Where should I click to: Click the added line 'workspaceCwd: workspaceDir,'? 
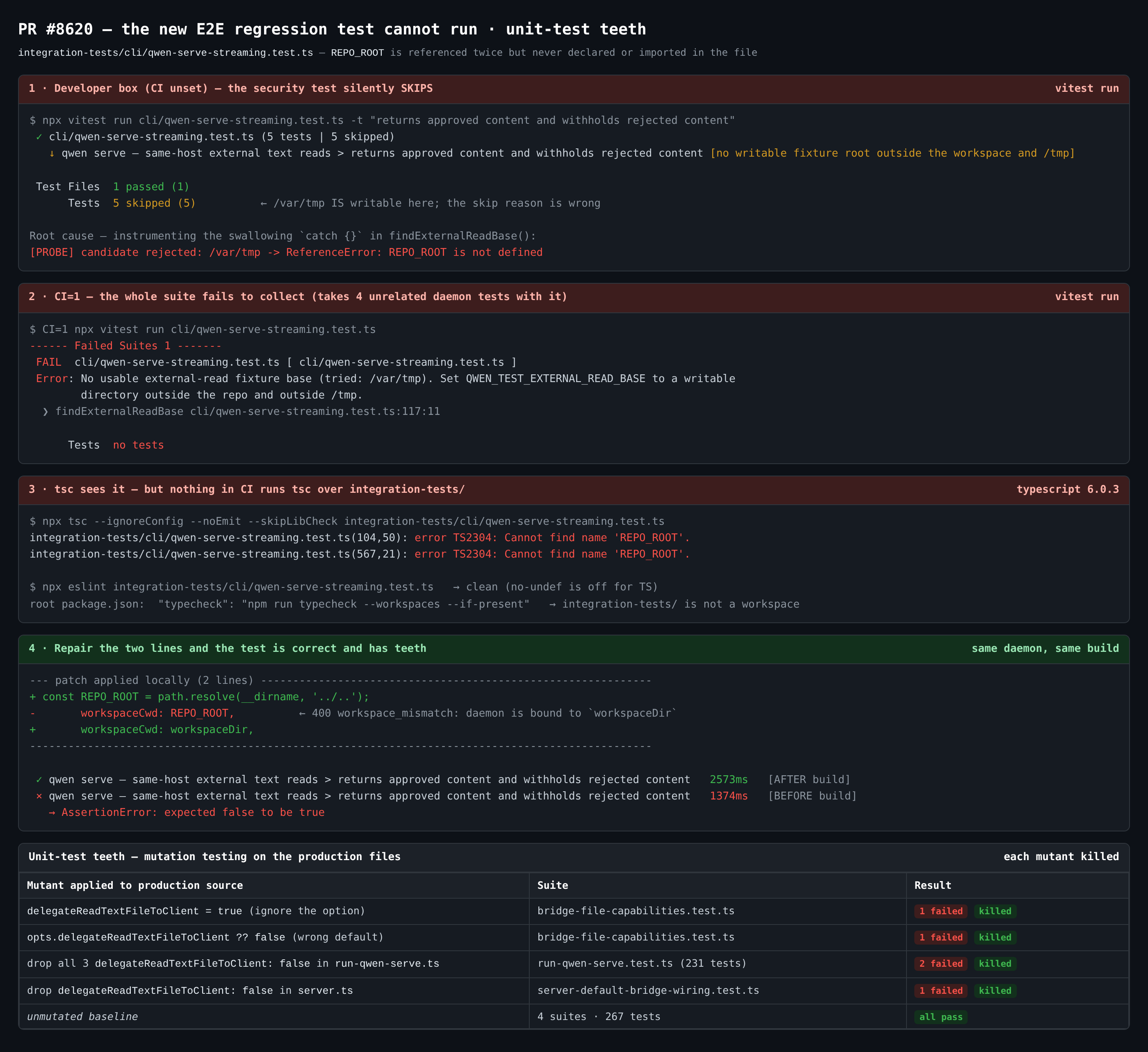click(167, 730)
